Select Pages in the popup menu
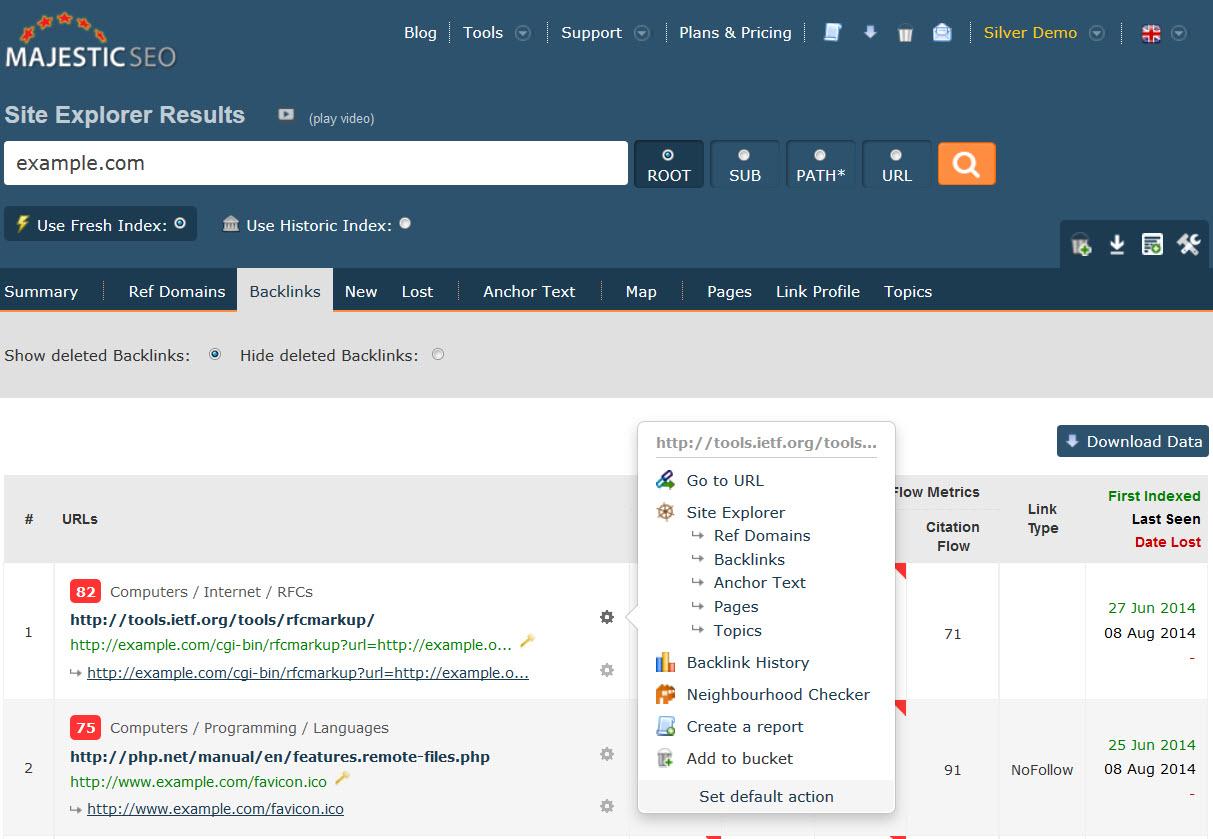The image size is (1213, 839). coord(736,607)
